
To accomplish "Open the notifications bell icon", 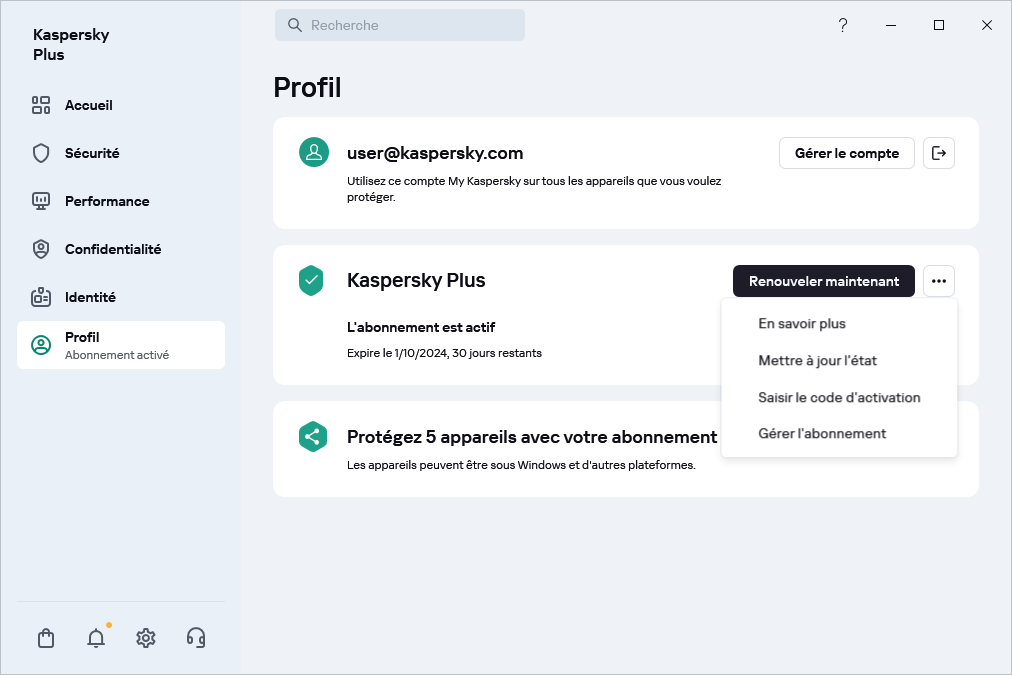I will [x=96, y=638].
